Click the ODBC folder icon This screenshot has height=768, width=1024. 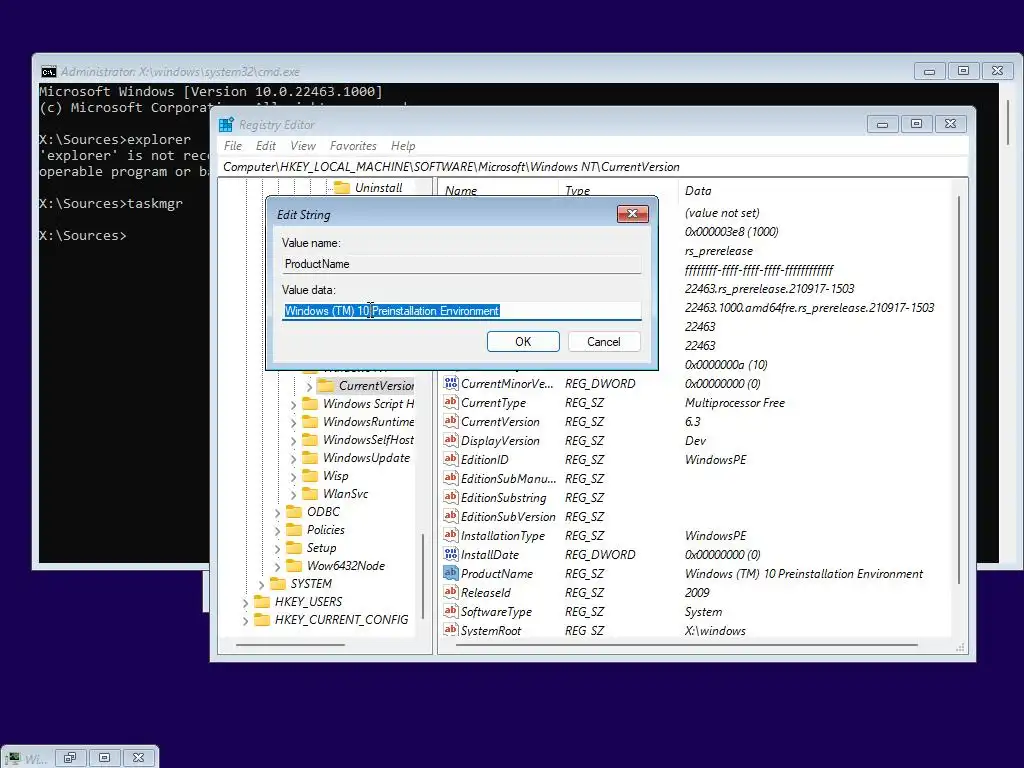tap(295, 511)
